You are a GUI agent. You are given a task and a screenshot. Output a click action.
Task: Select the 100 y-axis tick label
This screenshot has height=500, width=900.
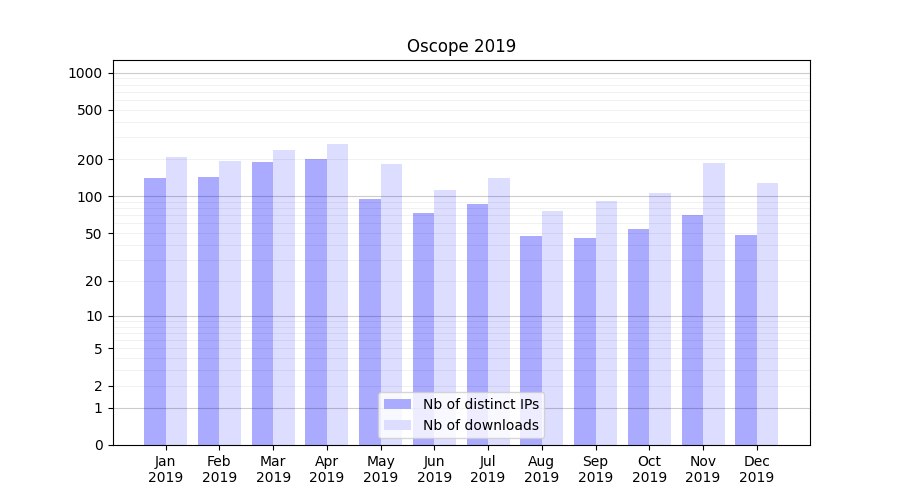click(89, 197)
